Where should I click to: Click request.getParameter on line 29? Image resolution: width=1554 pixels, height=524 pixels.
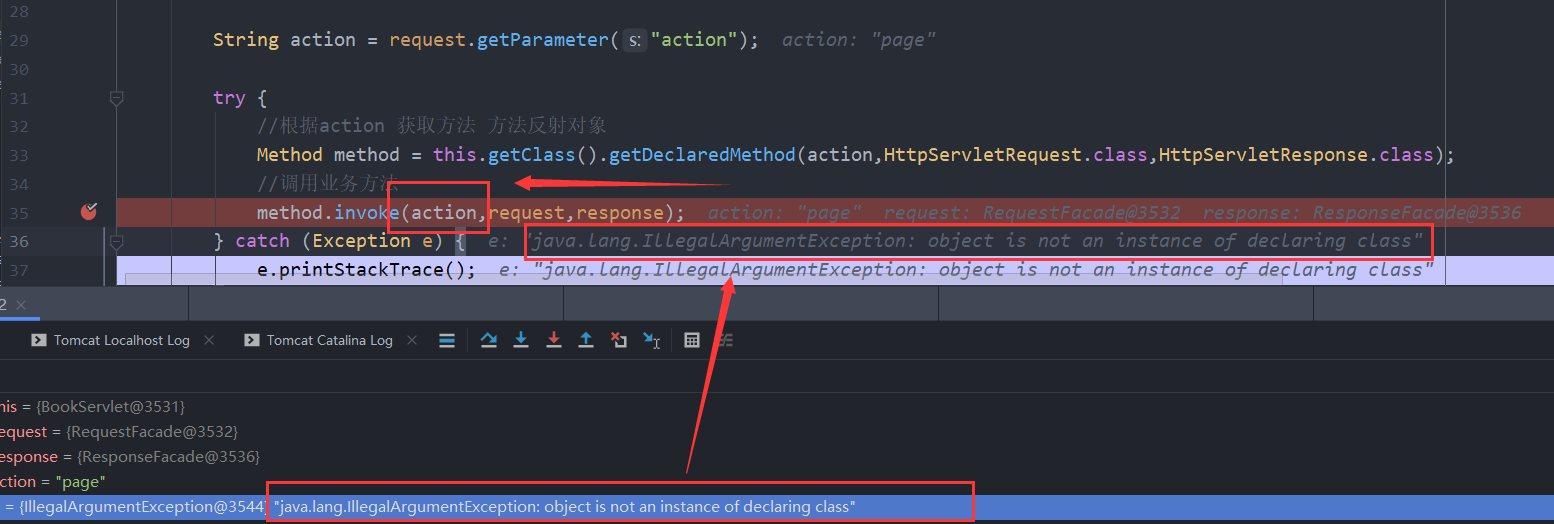(498, 40)
